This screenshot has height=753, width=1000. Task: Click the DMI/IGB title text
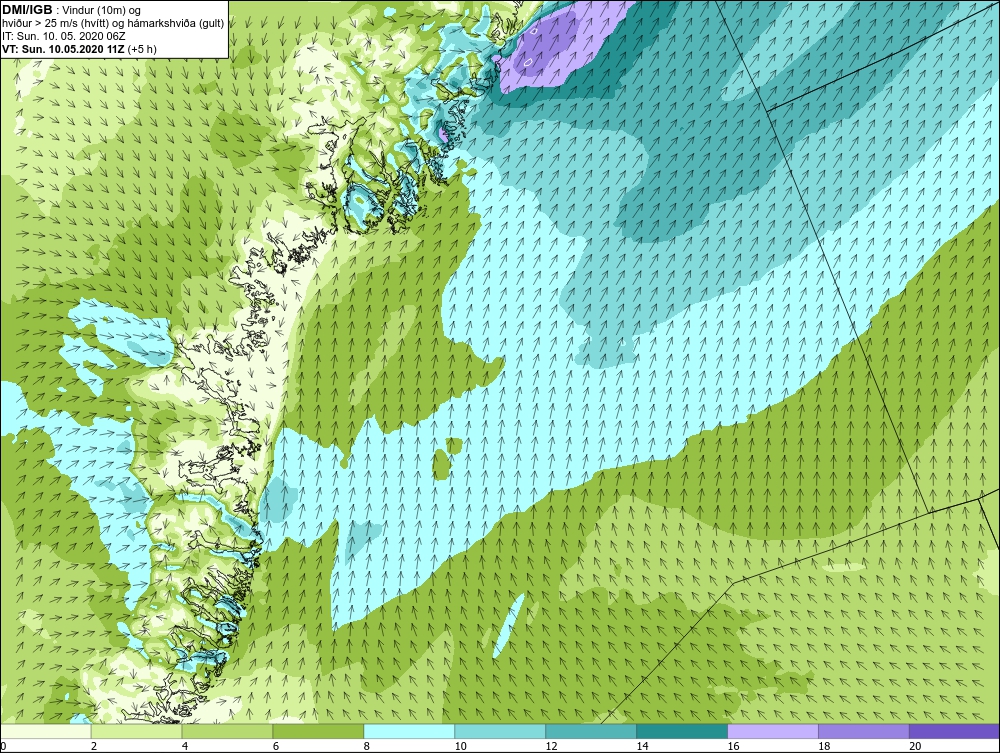click(27, 10)
